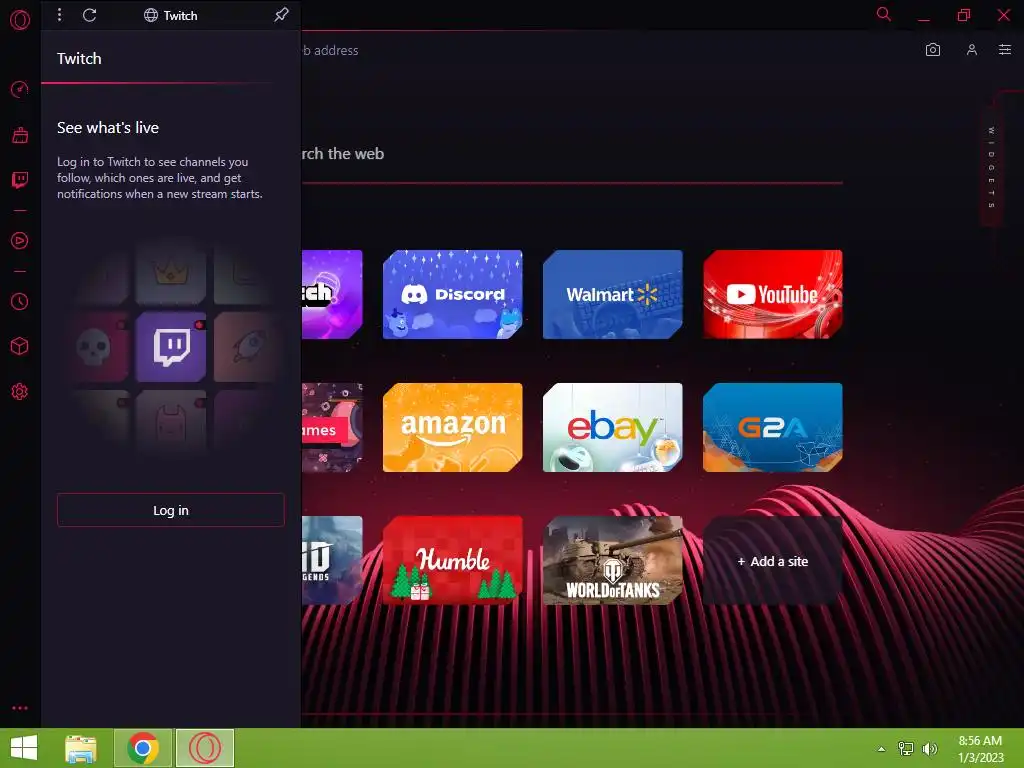Open the Windows Start button
Image resolution: width=1024 pixels, height=768 pixels.
click(24, 748)
